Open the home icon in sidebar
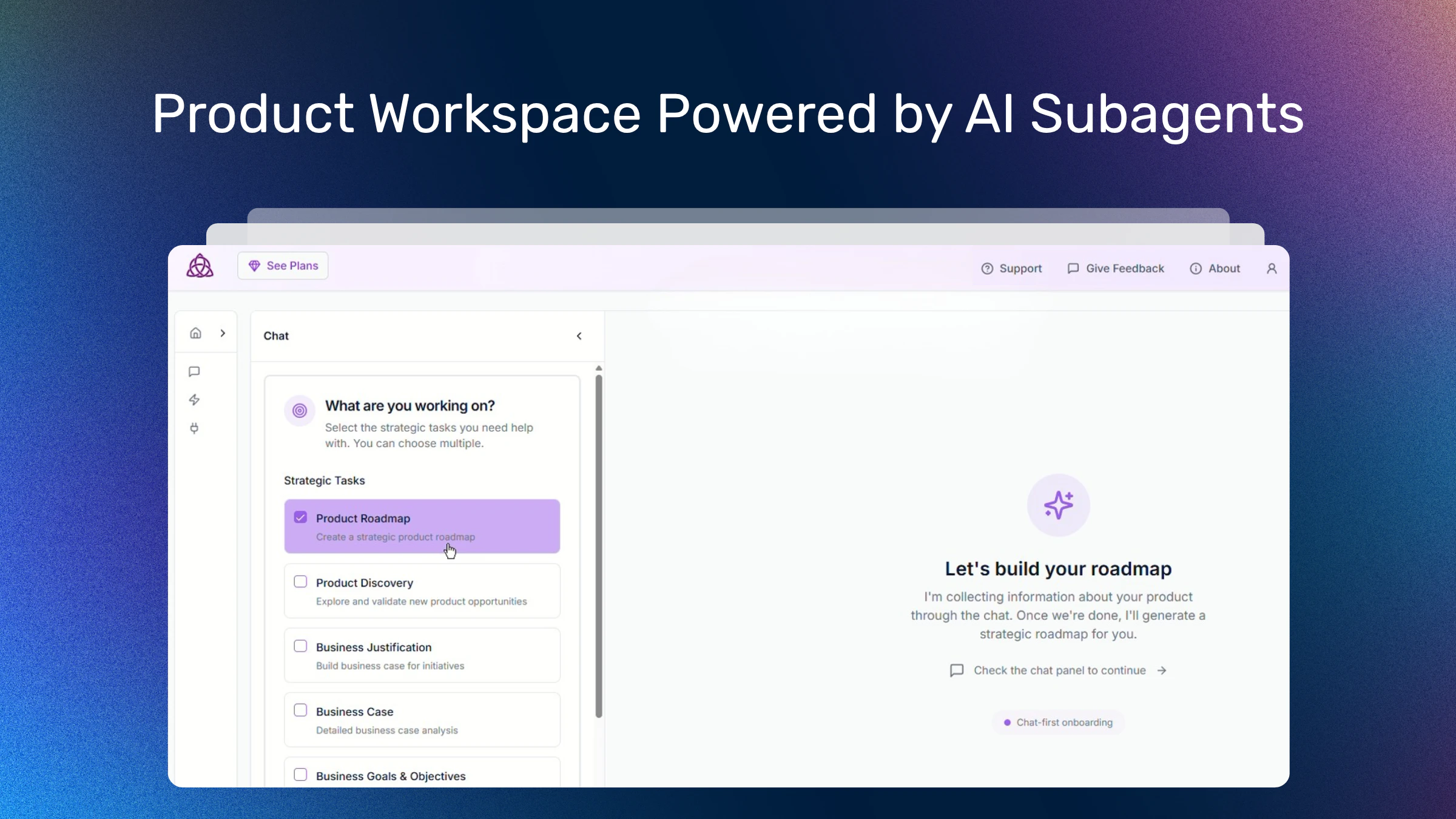This screenshot has width=1456, height=819. 195,333
